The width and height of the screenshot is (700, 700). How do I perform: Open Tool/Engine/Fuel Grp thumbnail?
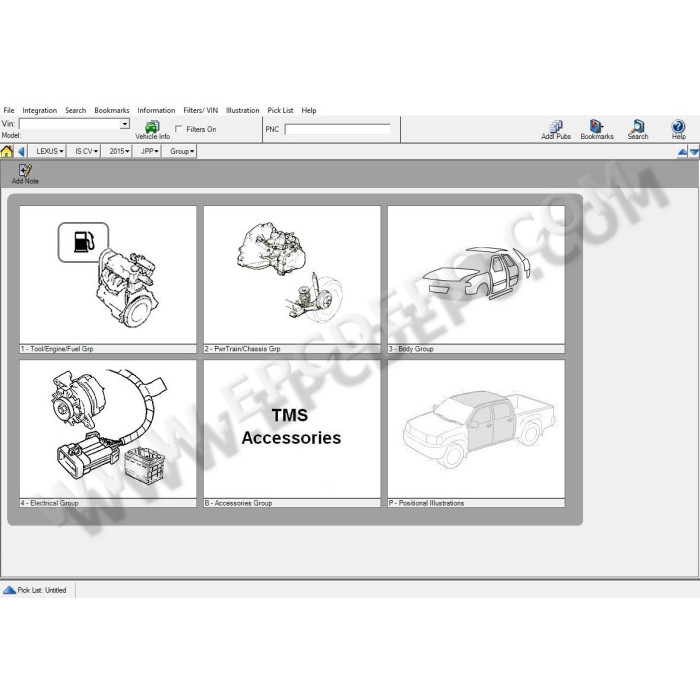(x=108, y=275)
